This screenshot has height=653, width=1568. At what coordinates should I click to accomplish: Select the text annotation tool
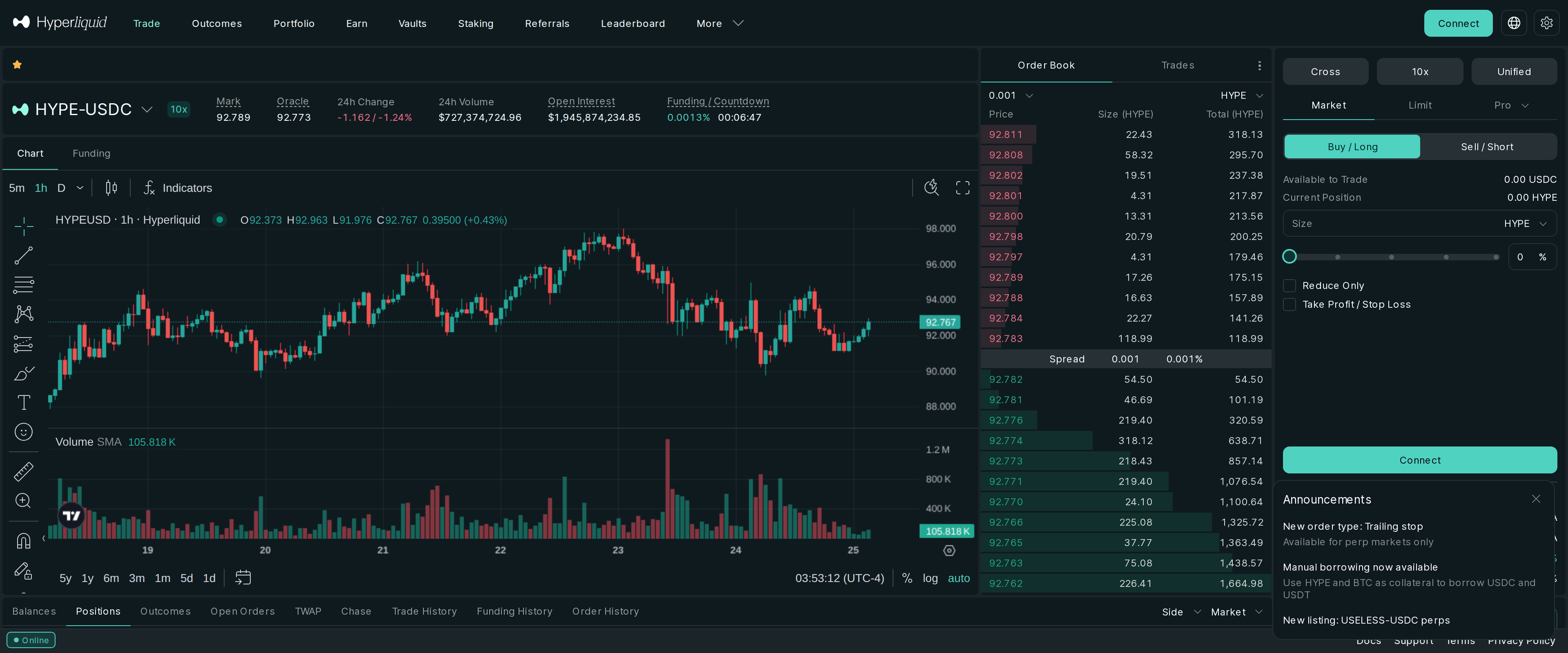point(24,402)
